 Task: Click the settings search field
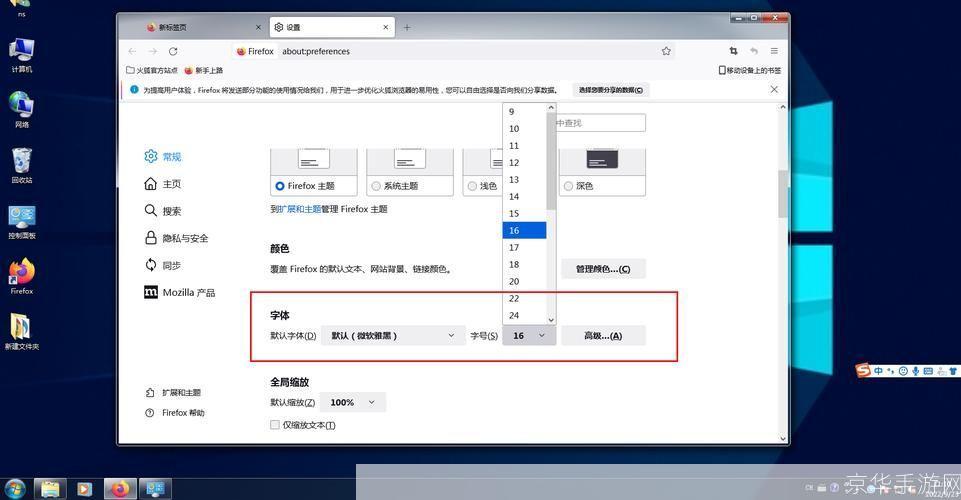point(599,123)
